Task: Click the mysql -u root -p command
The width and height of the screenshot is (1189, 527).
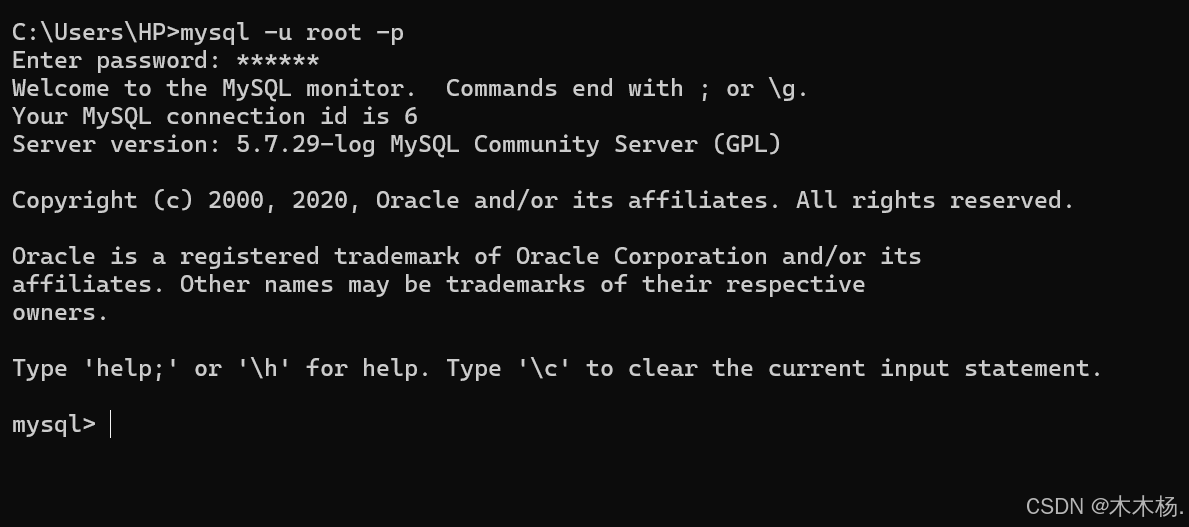Action: (292, 33)
